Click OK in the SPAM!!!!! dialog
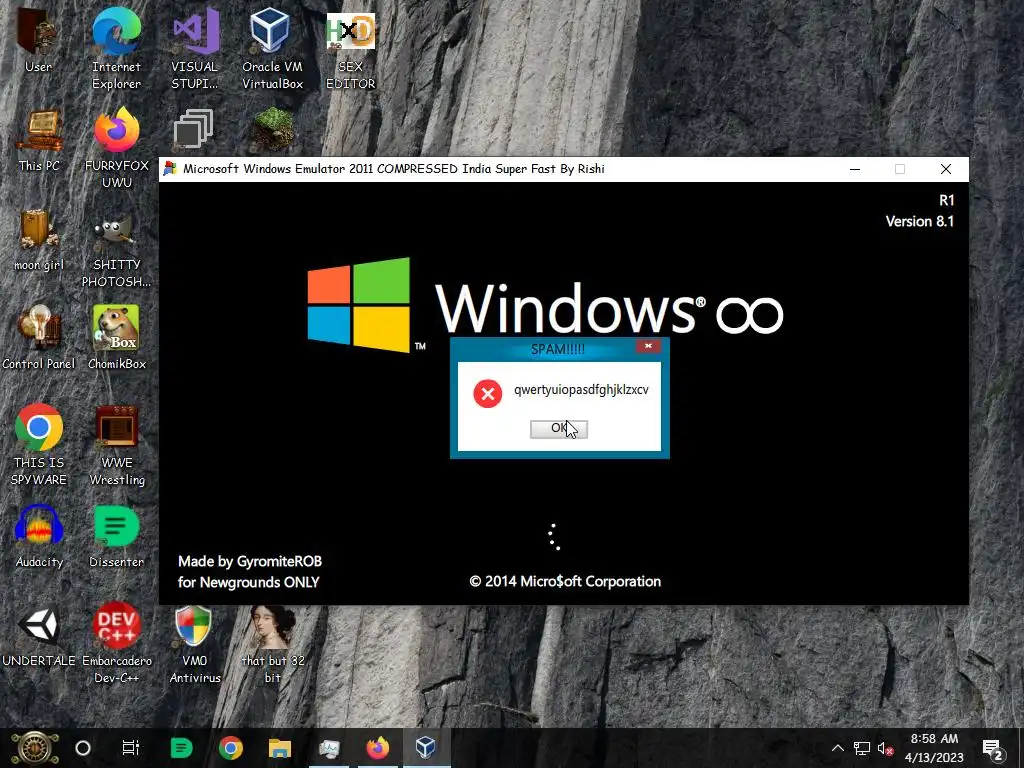1024x768 pixels. [558, 428]
